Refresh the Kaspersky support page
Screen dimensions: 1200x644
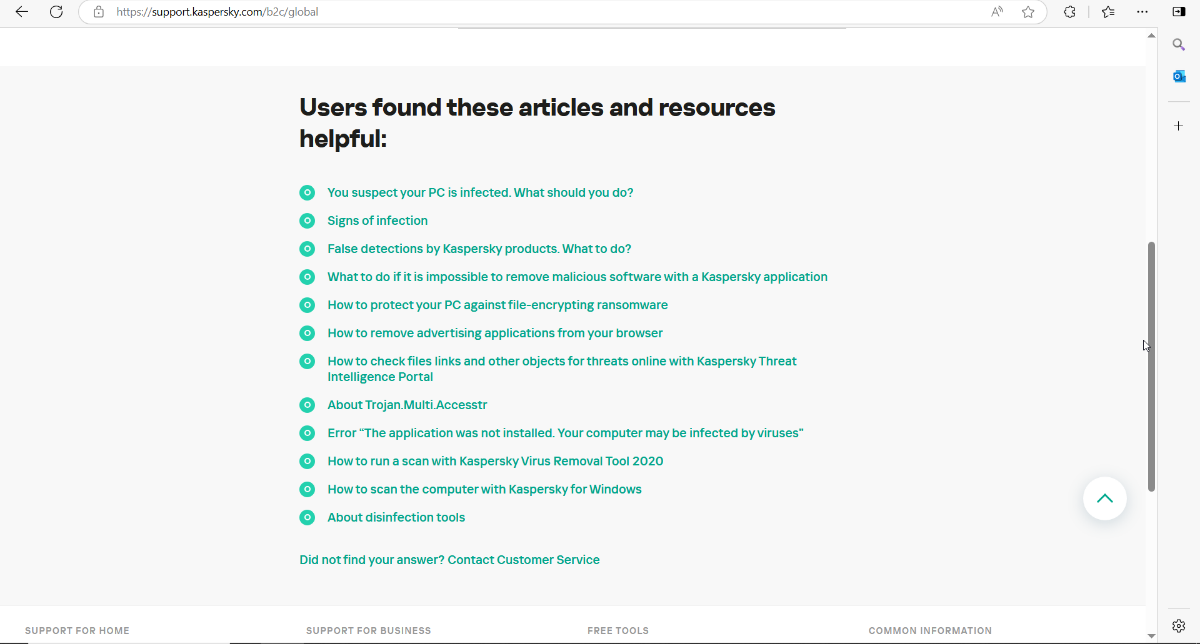coord(56,12)
